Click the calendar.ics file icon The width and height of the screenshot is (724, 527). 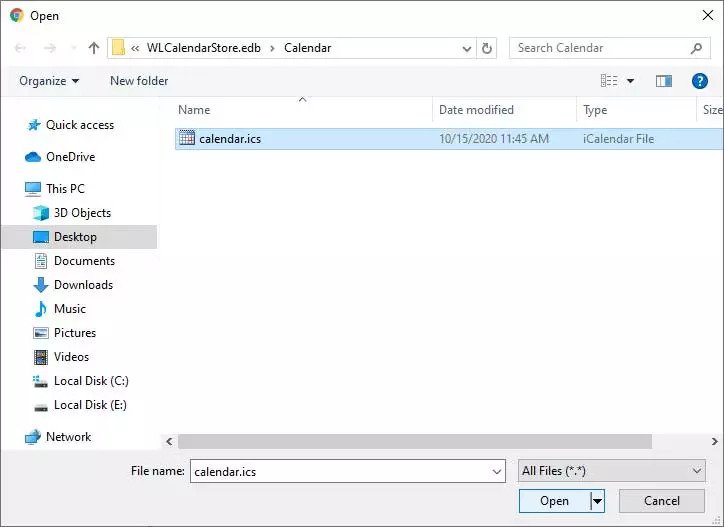pyautogui.click(x=187, y=138)
